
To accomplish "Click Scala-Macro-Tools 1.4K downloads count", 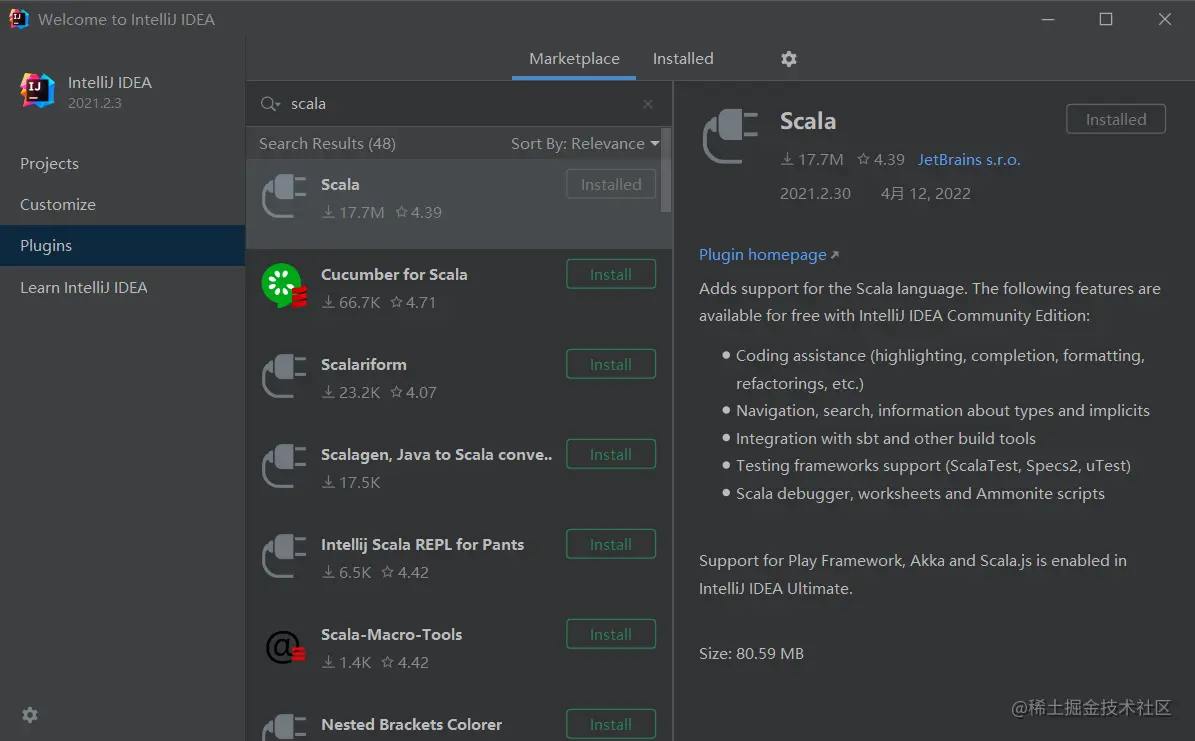I will [x=347, y=662].
